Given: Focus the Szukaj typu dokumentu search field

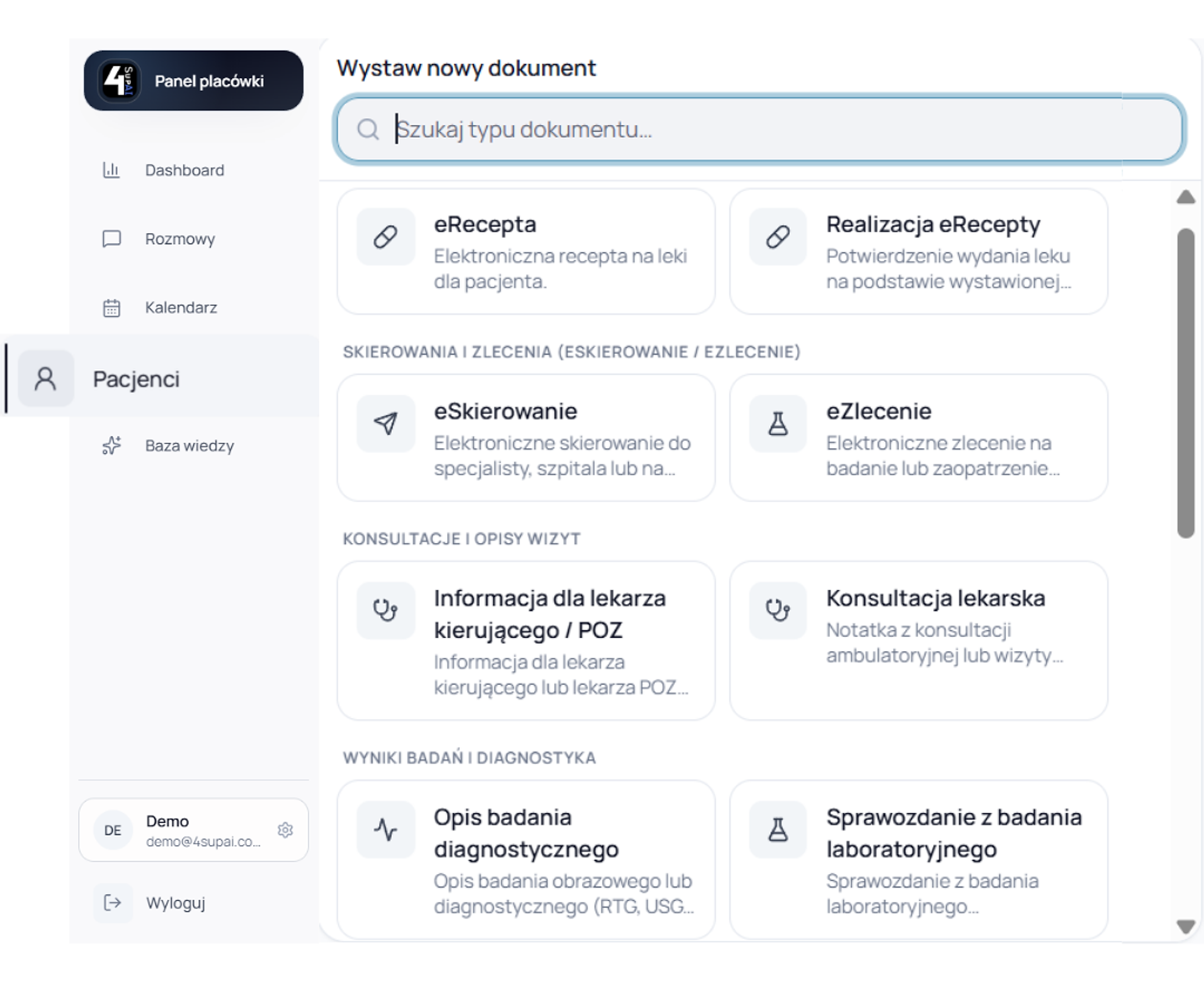Looking at the screenshot, I should click(759, 129).
